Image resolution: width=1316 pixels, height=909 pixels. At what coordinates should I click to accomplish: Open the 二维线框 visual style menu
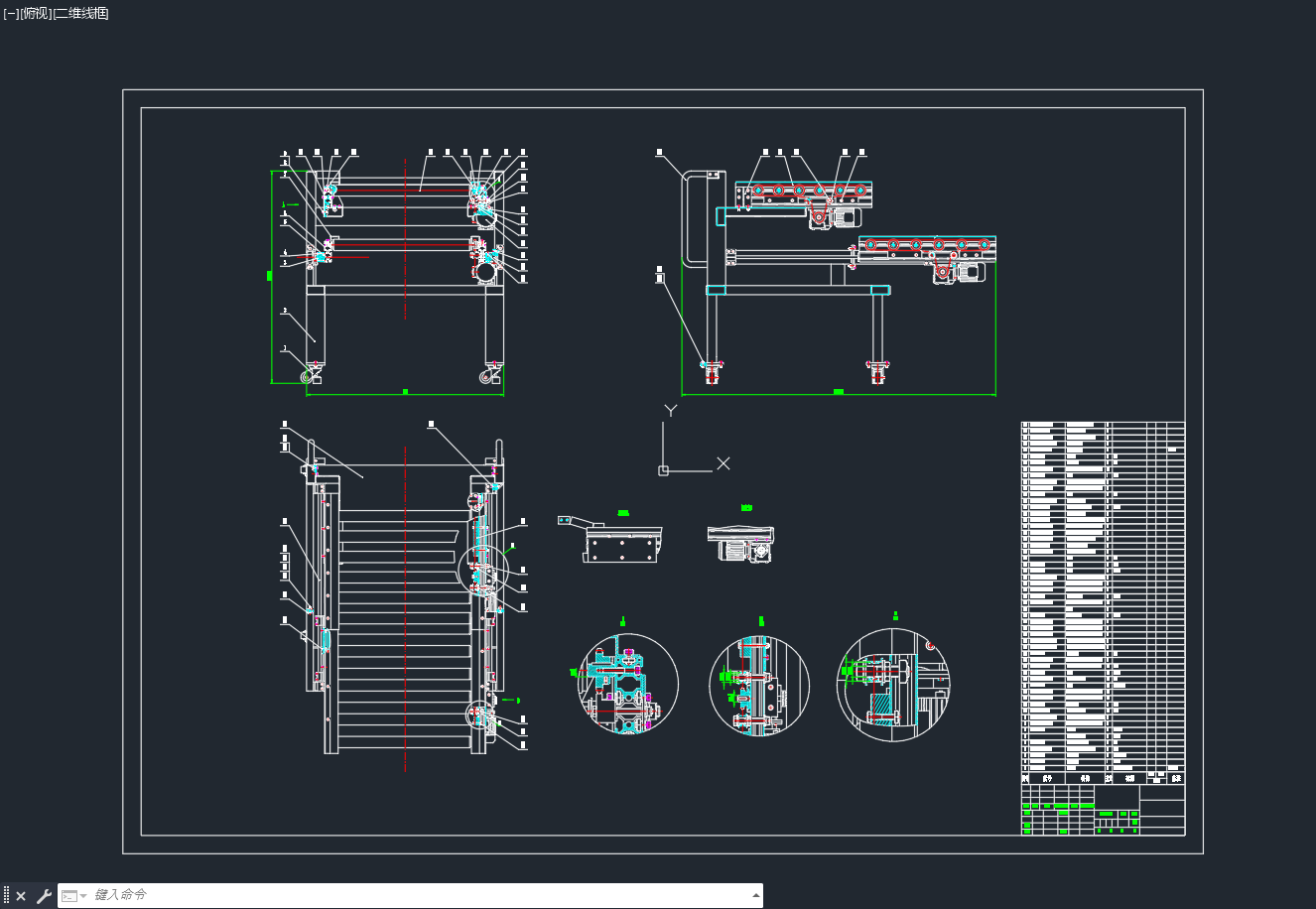point(81,13)
